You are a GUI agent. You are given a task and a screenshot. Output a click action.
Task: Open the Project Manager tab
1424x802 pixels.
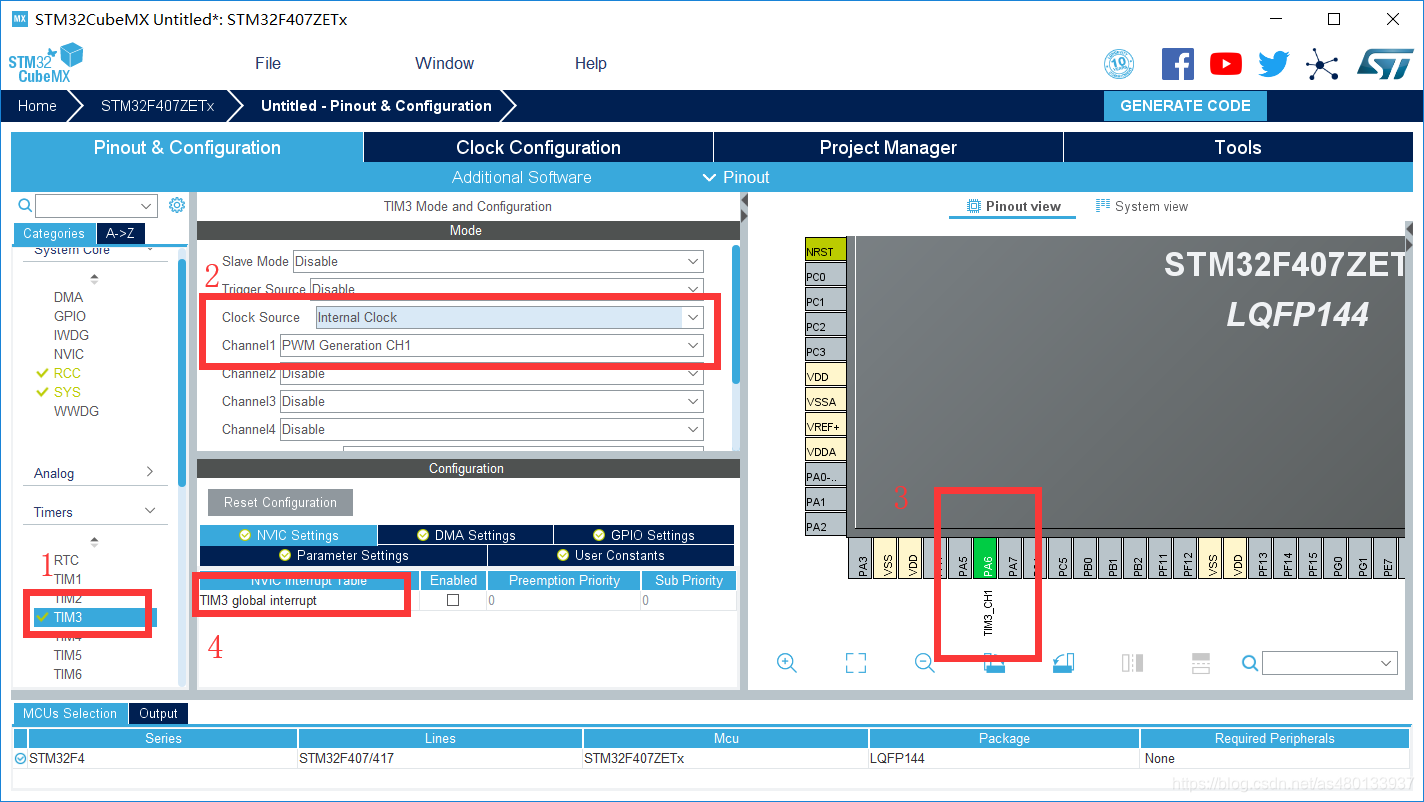(x=888, y=148)
